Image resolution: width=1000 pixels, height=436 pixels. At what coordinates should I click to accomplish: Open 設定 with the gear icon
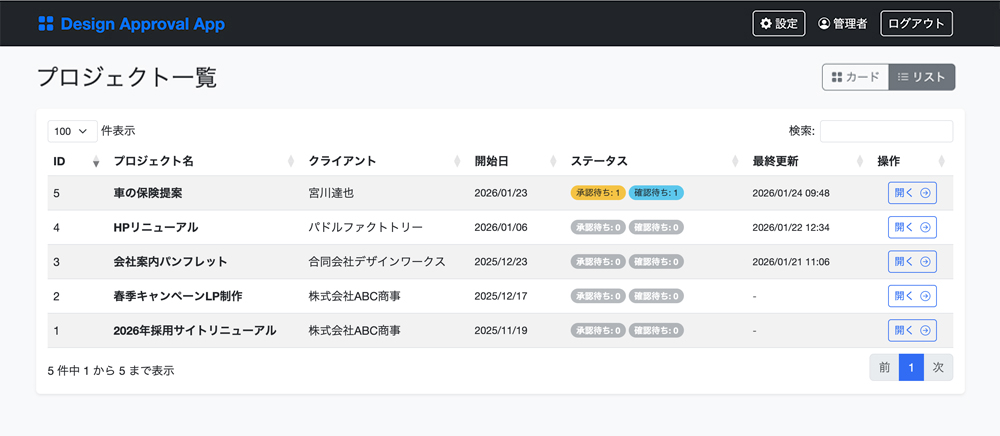coord(766,24)
